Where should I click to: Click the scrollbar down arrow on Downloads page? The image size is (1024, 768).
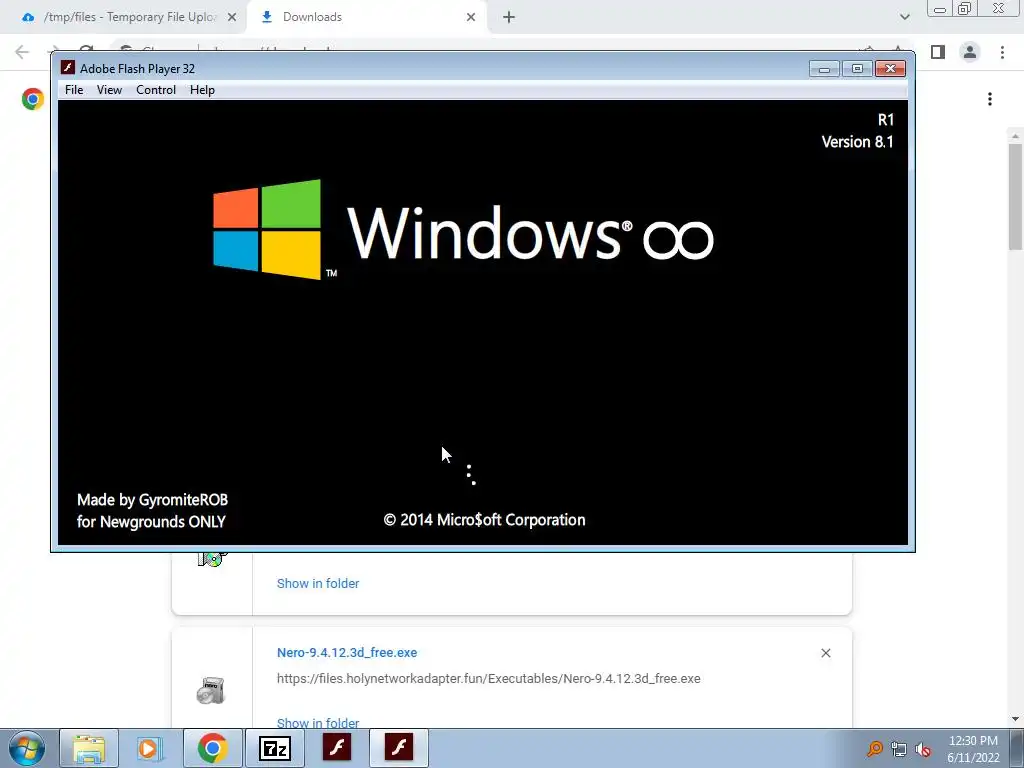[x=1015, y=719]
